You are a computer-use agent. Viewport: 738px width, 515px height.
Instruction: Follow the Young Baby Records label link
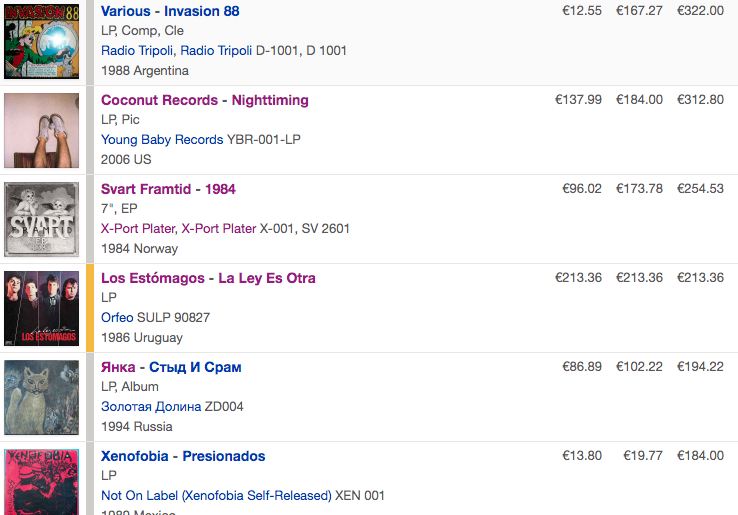(x=162, y=139)
